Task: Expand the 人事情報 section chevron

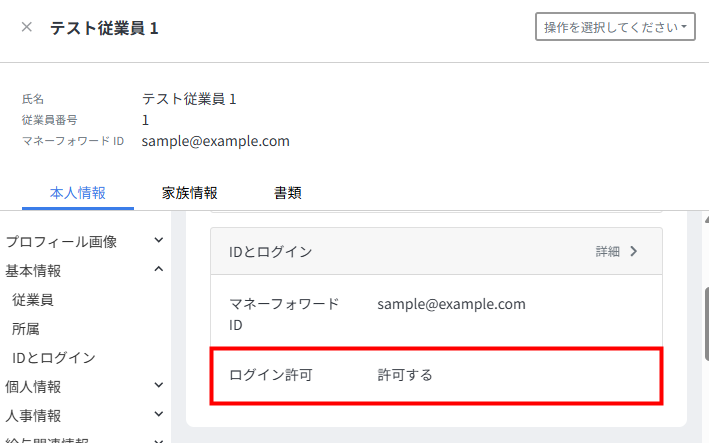Action: (x=159, y=414)
